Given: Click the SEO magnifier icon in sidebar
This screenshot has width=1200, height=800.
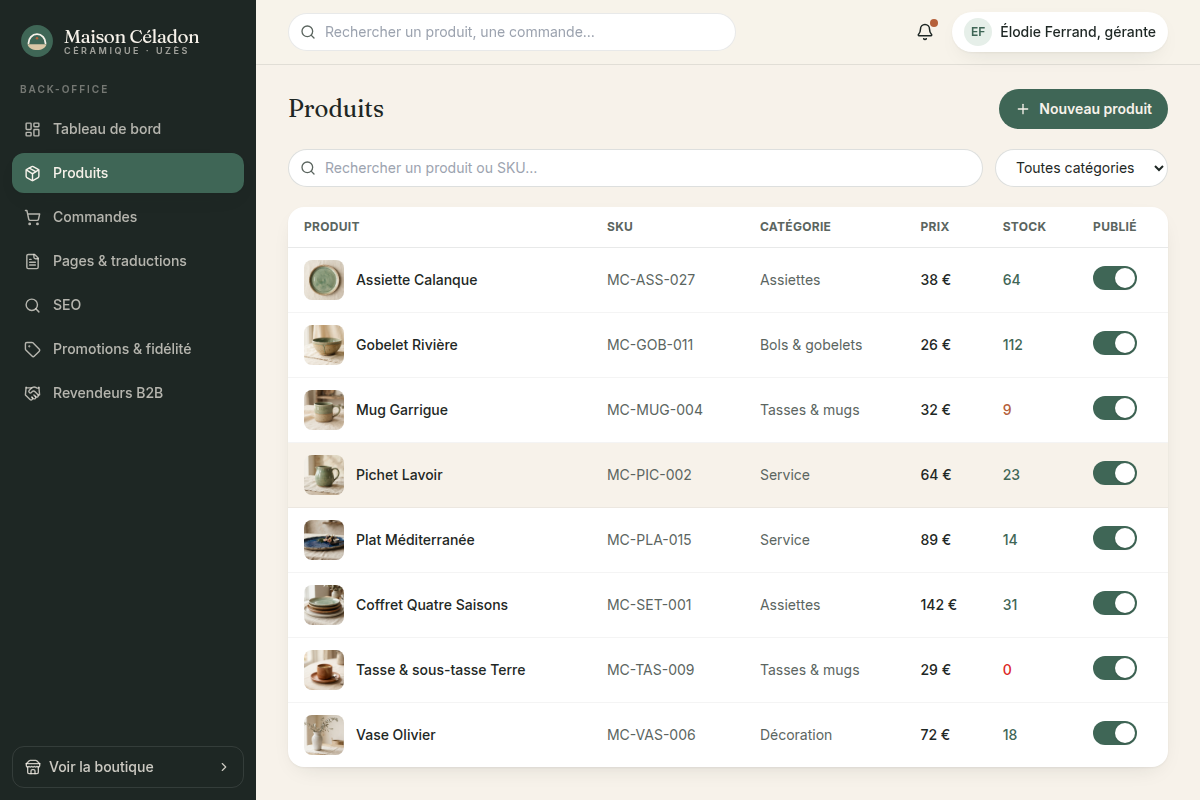Looking at the screenshot, I should pos(33,305).
